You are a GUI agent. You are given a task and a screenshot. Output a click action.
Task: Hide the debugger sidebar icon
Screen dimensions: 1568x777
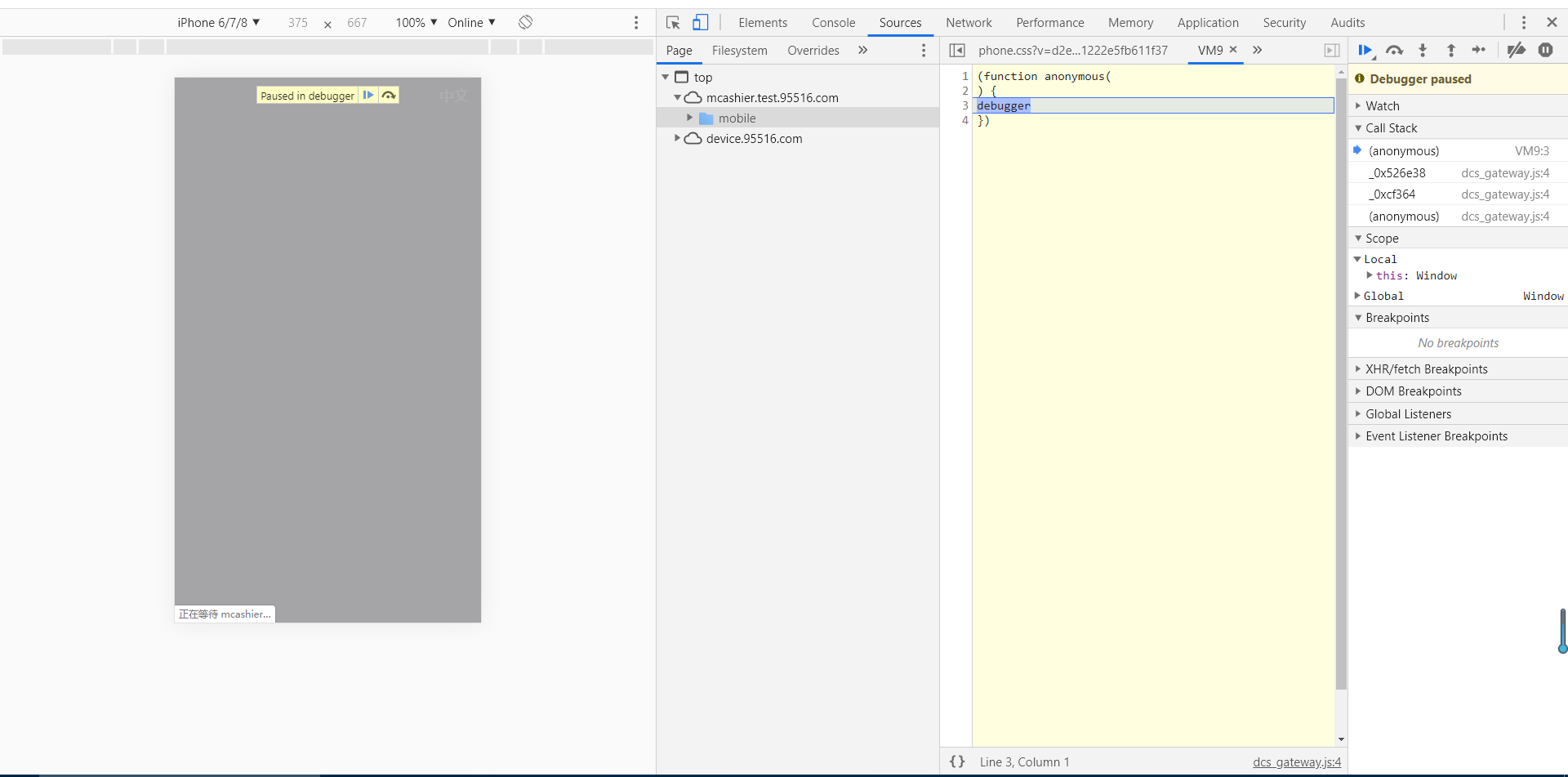pyautogui.click(x=1332, y=51)
